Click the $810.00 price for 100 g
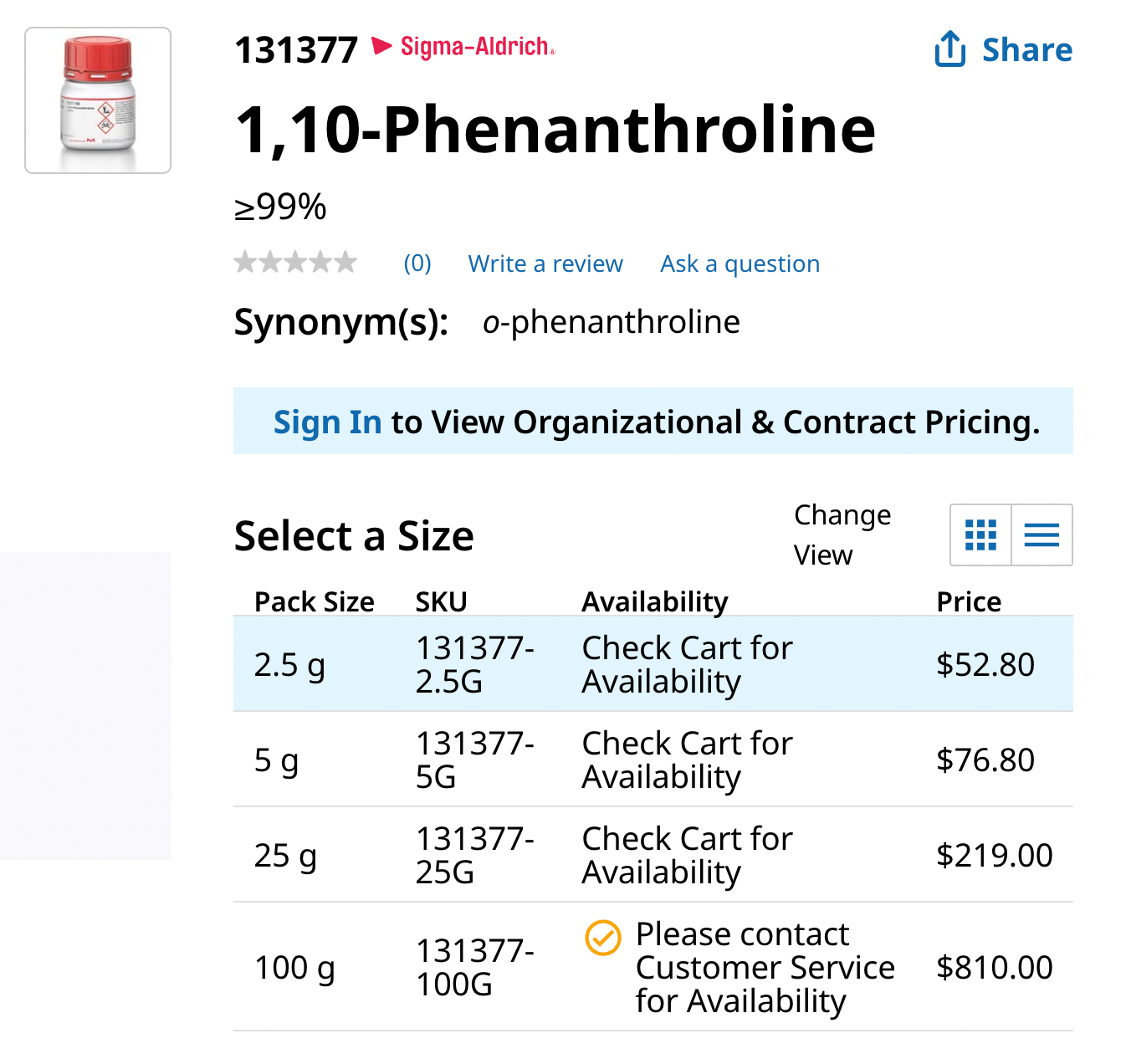 coord(994,968)
